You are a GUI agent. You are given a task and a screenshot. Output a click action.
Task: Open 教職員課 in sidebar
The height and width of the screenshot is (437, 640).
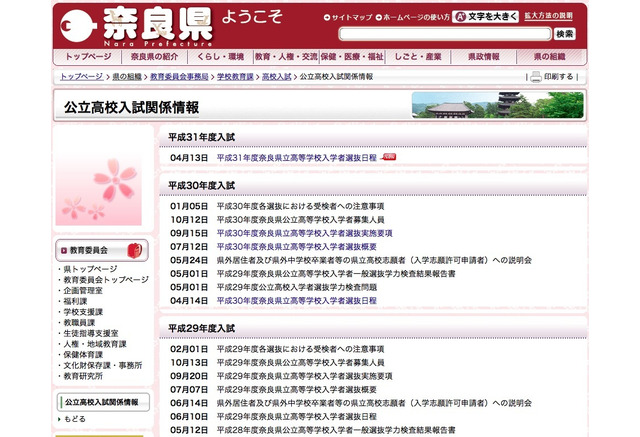[x=79, y=323]
